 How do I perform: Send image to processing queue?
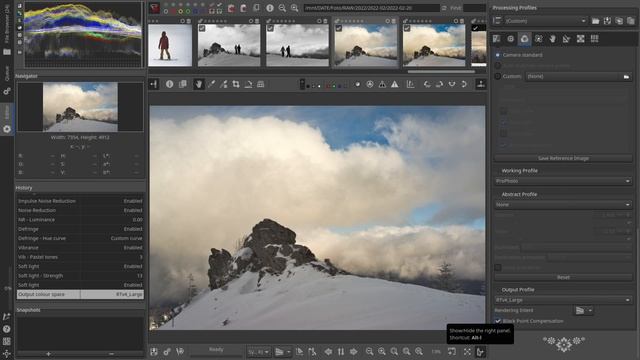point(167,351)
